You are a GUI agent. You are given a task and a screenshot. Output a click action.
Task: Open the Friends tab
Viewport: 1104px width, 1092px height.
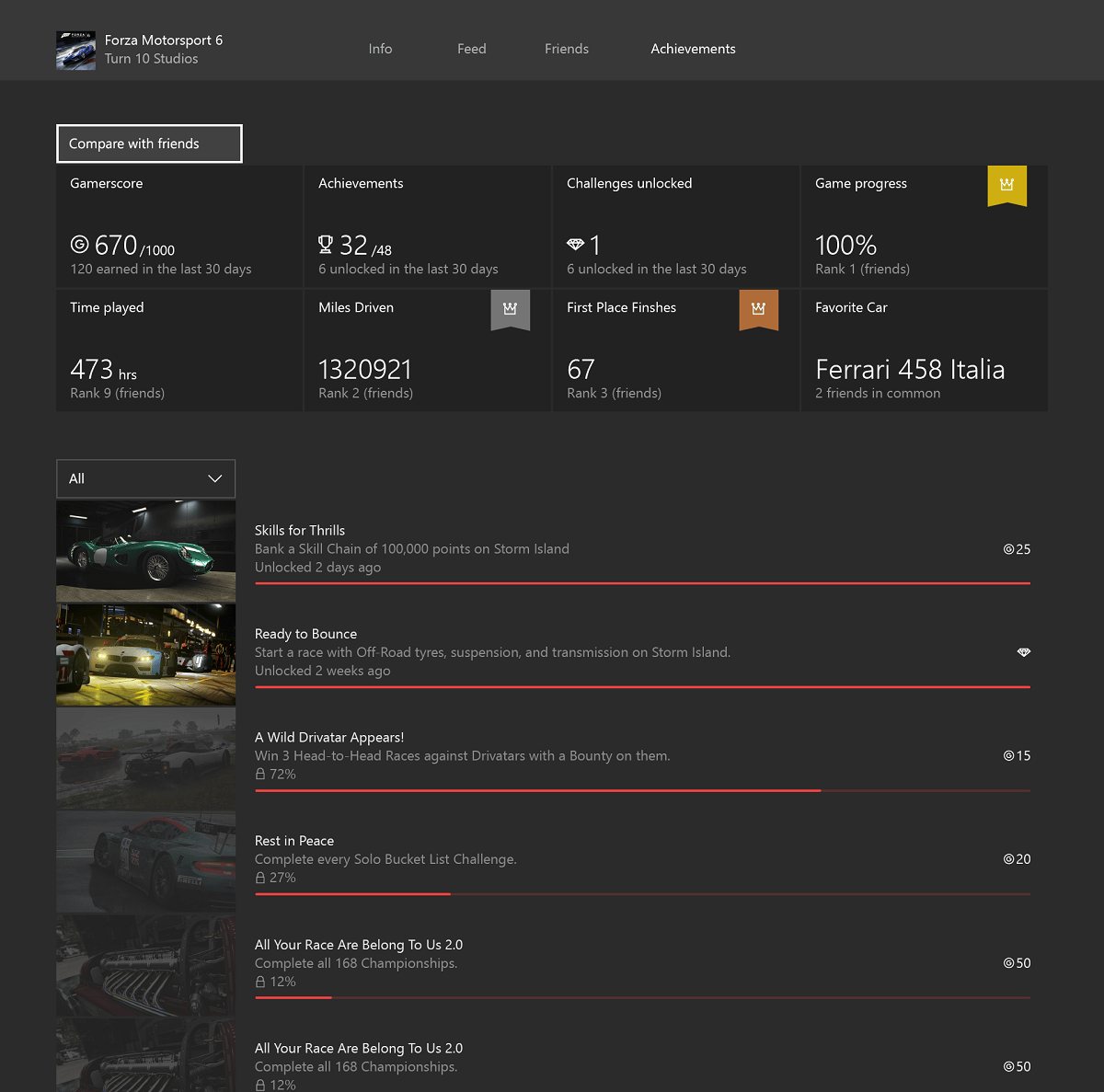567,49
